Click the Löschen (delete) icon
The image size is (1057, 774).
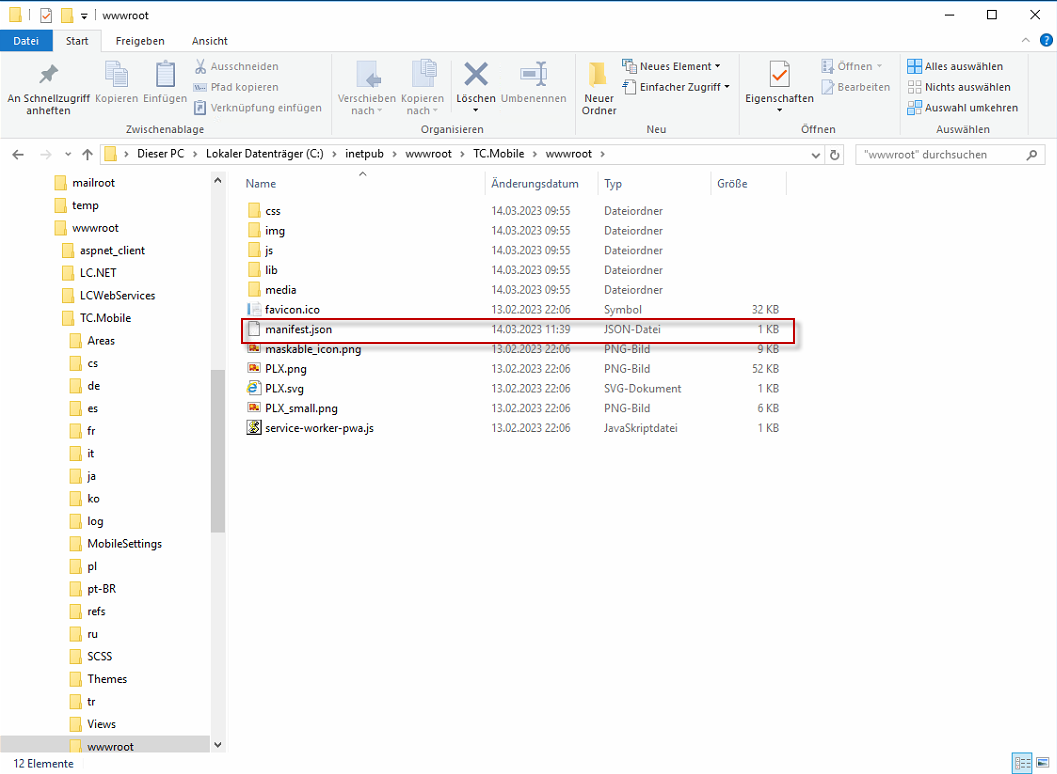point(475,76)
